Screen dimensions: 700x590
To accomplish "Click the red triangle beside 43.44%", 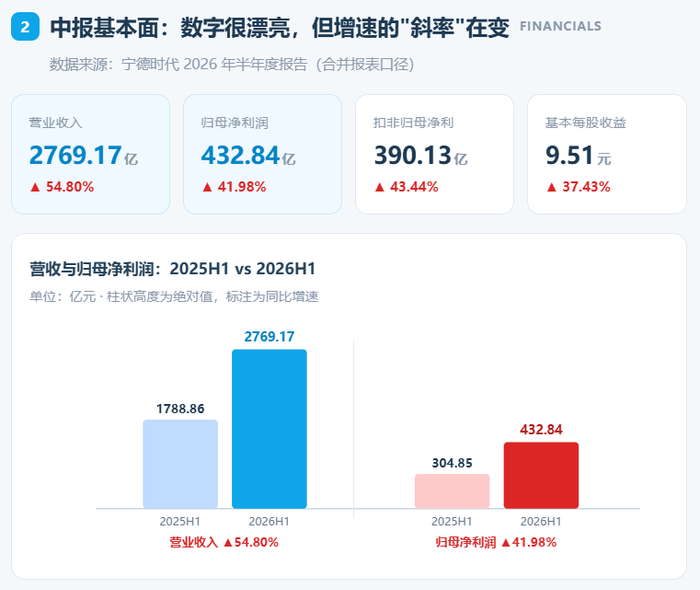I will pos(379,187).
